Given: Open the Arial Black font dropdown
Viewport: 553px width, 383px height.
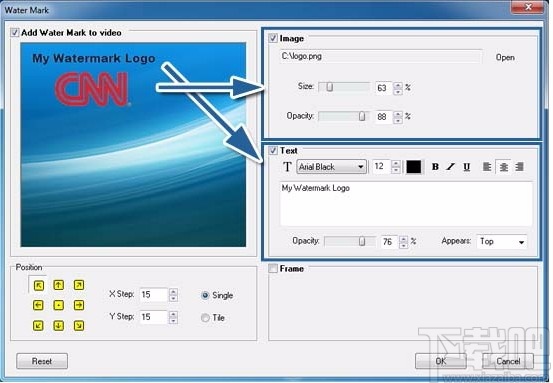Looking at the screenshot, I should [x=332, y=167].
